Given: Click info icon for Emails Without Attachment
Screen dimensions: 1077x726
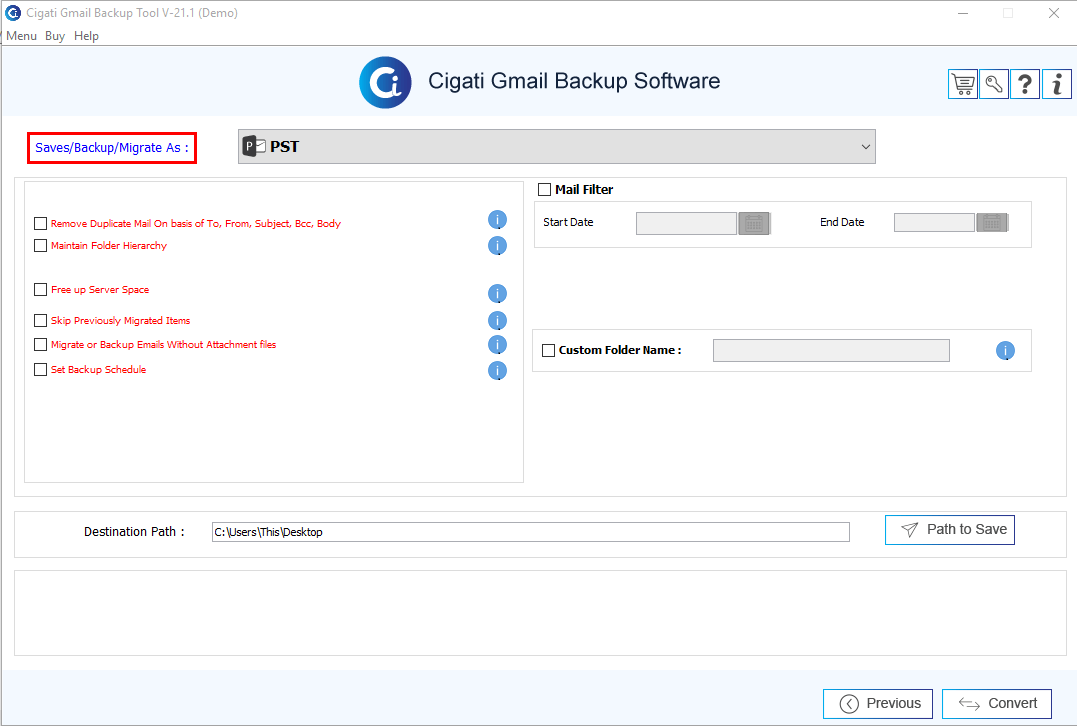Looking at the screenshot, I should coord(497,344).
